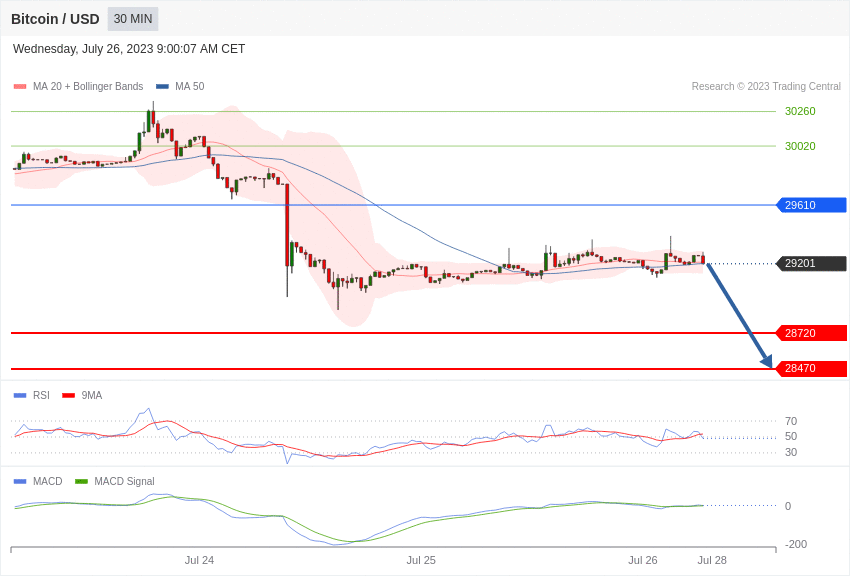Click the MA 50 legend label
The height and width of the screenshot is (576, 850).
pos(190,86)
